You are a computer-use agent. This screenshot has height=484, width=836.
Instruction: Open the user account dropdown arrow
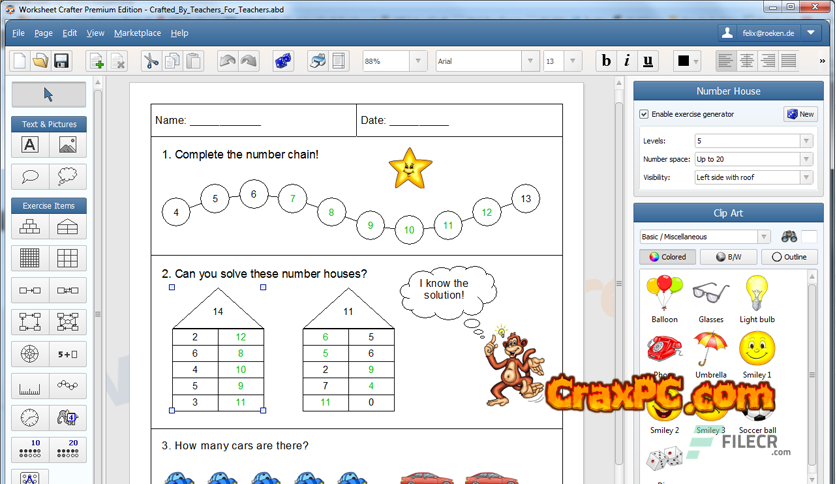pyautogui.click(x=811, y=33)
